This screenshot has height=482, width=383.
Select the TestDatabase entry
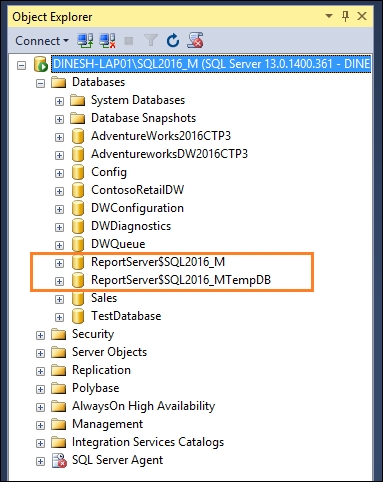[x=126, y=316]
